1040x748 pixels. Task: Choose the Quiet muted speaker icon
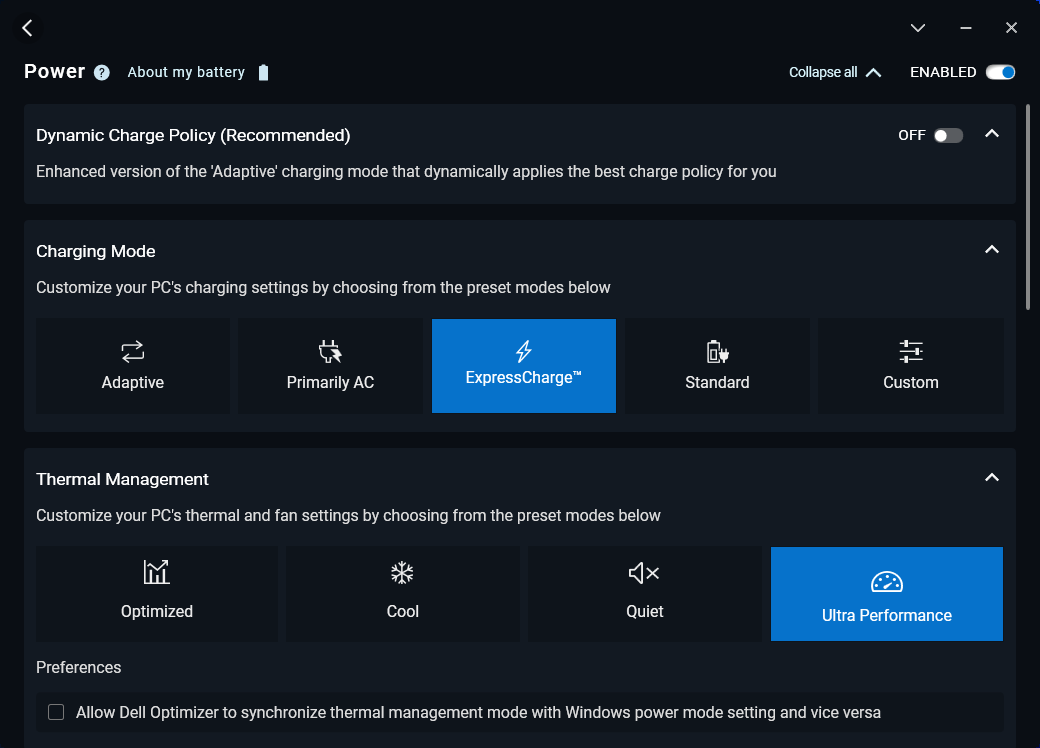[644, 573]
